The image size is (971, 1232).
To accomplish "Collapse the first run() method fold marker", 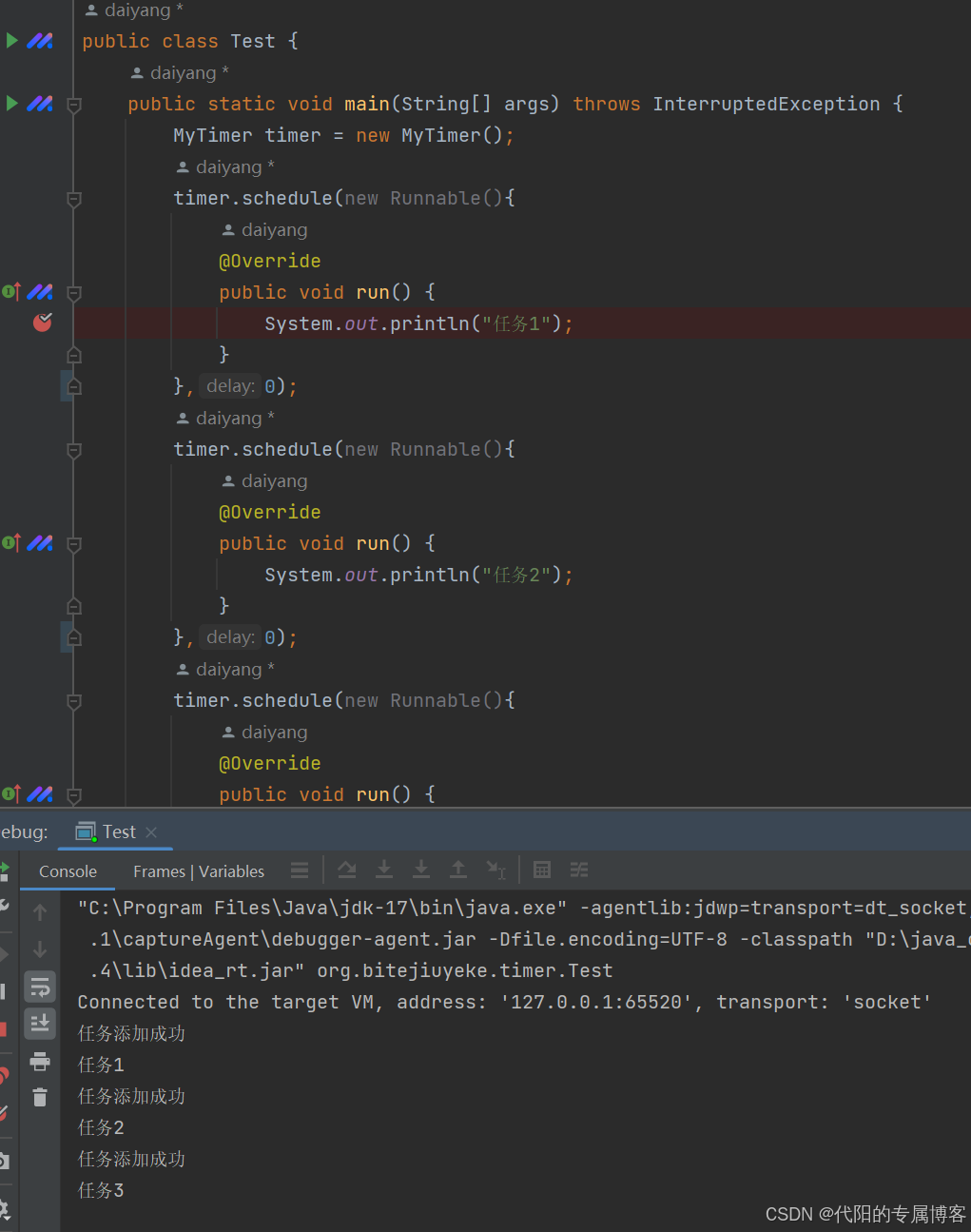I will 74,293.
